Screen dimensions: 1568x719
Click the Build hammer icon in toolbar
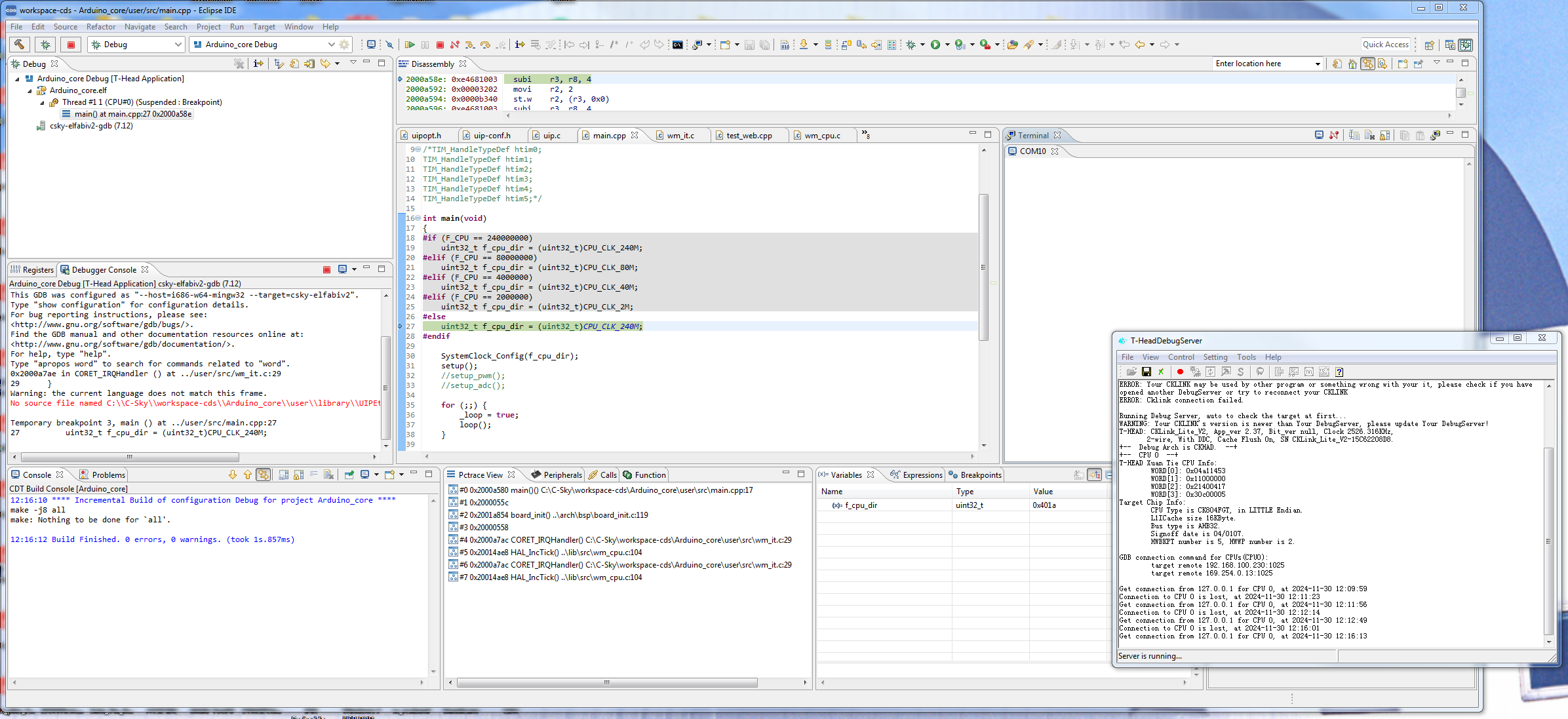click(x=20, y=45)
